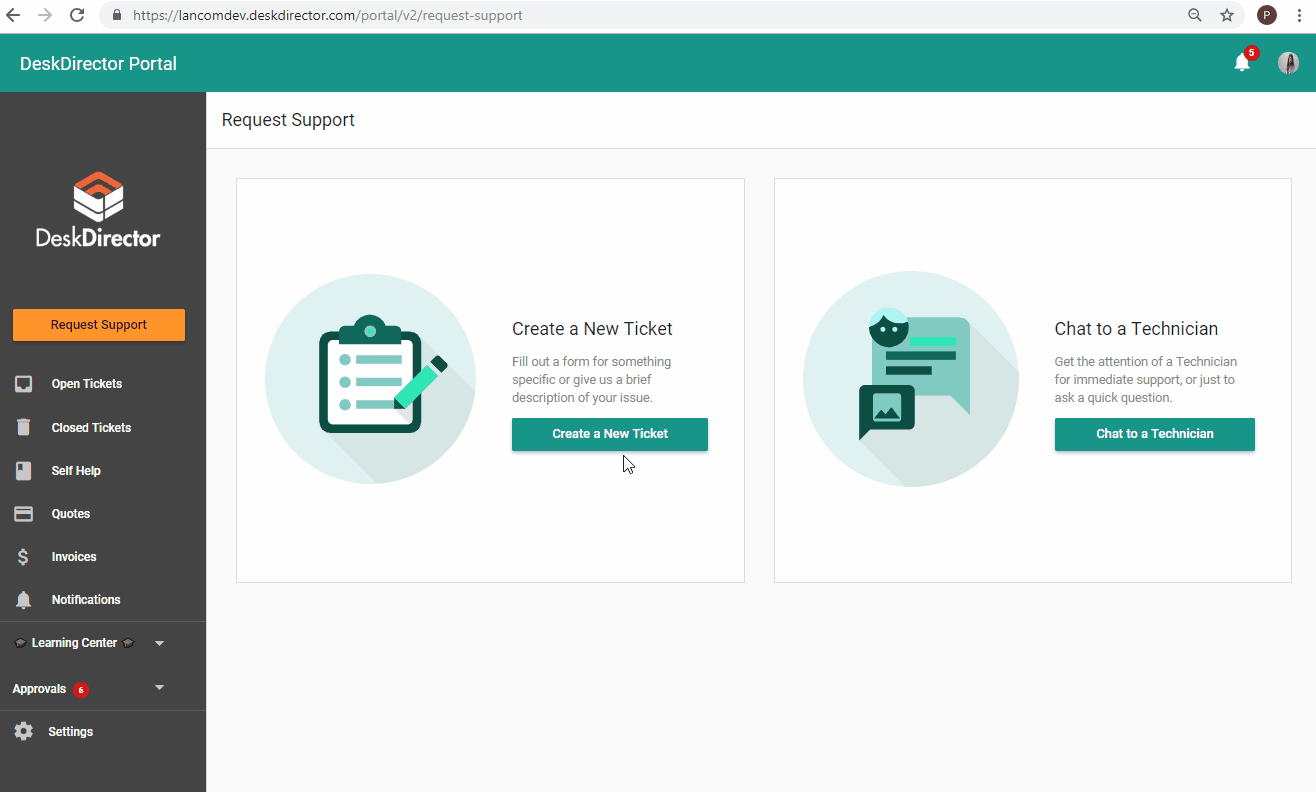Image resolution: width=1316 pixels, height=792 pixels.
Task: Click the browser forward arrow
Action: (45, 15)
